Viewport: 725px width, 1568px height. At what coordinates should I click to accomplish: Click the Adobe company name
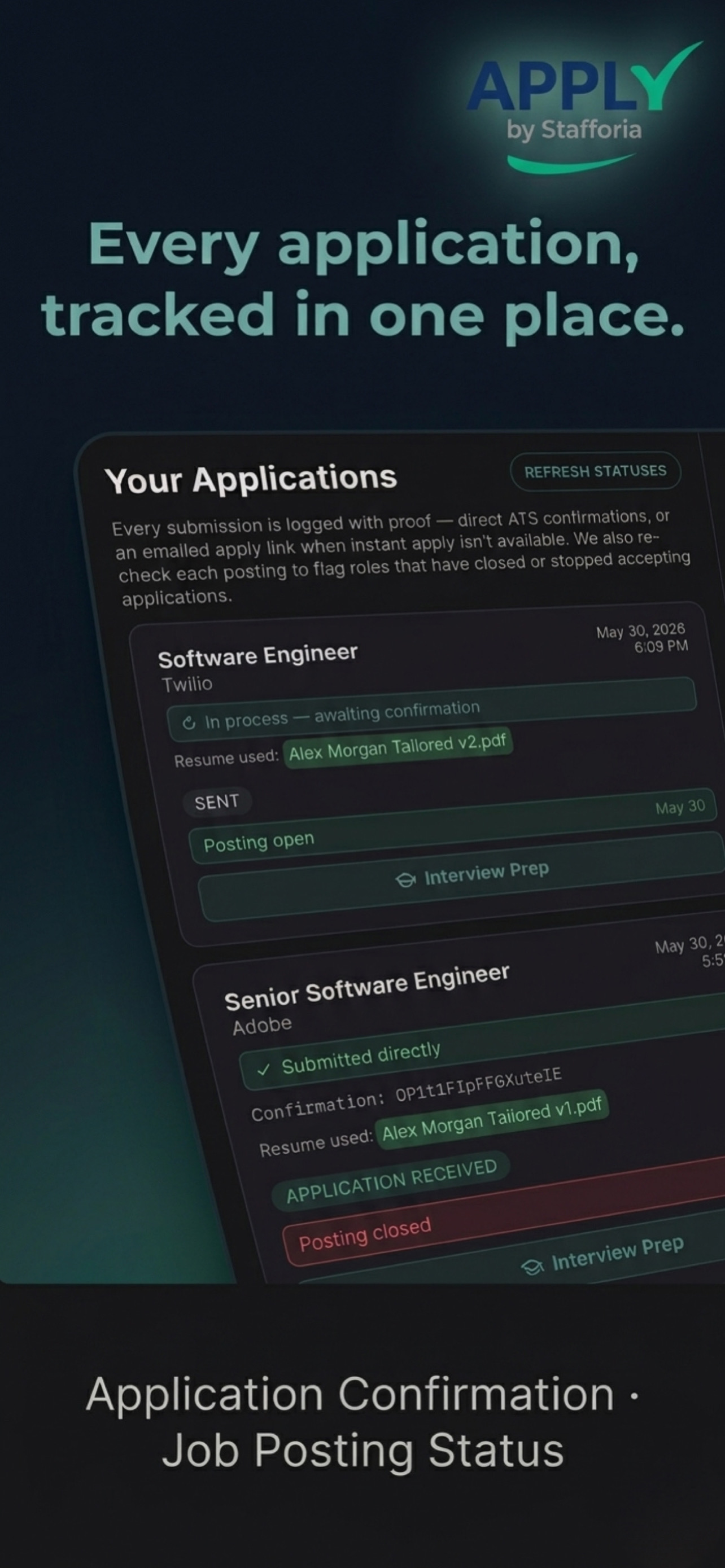point(263,1026)
